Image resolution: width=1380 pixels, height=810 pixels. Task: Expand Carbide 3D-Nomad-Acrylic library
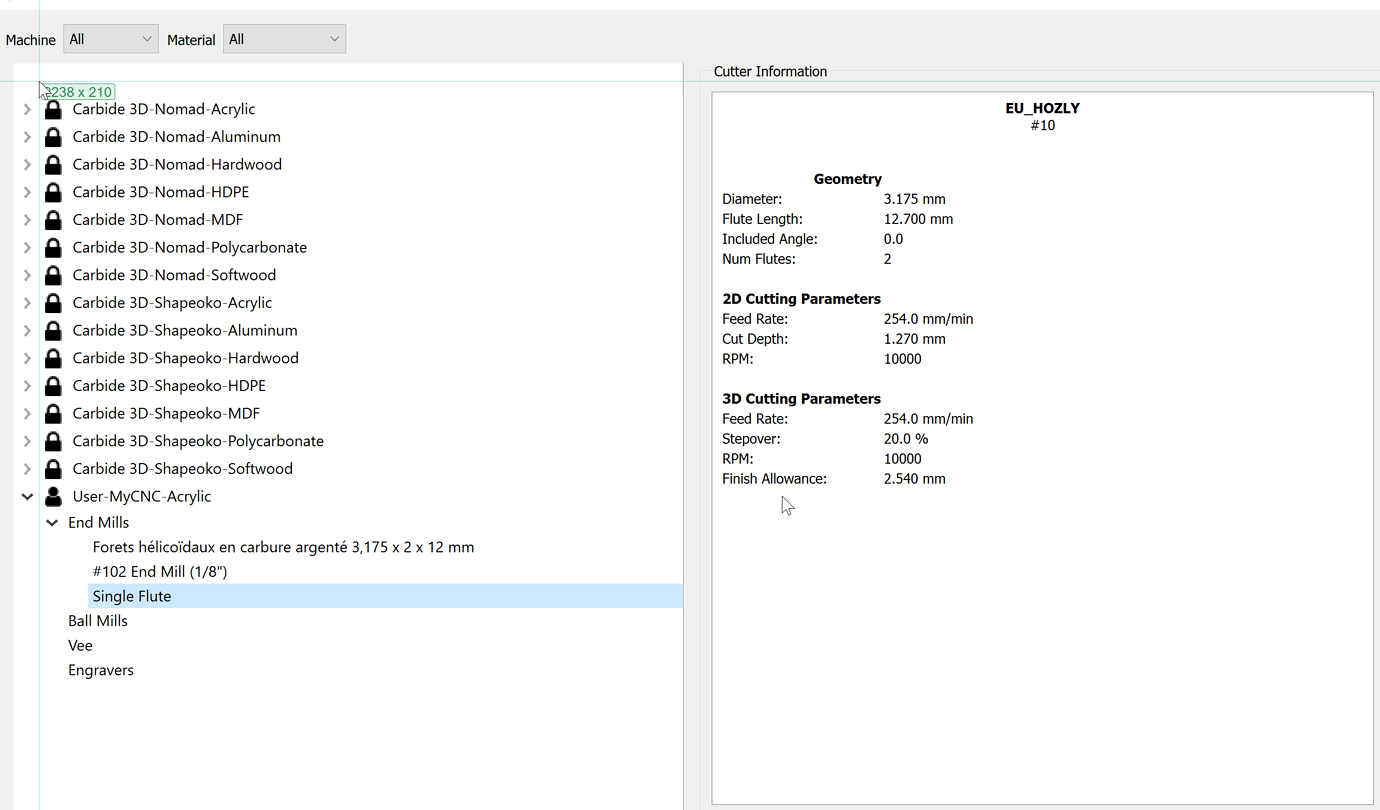click(x=27, y=109)
